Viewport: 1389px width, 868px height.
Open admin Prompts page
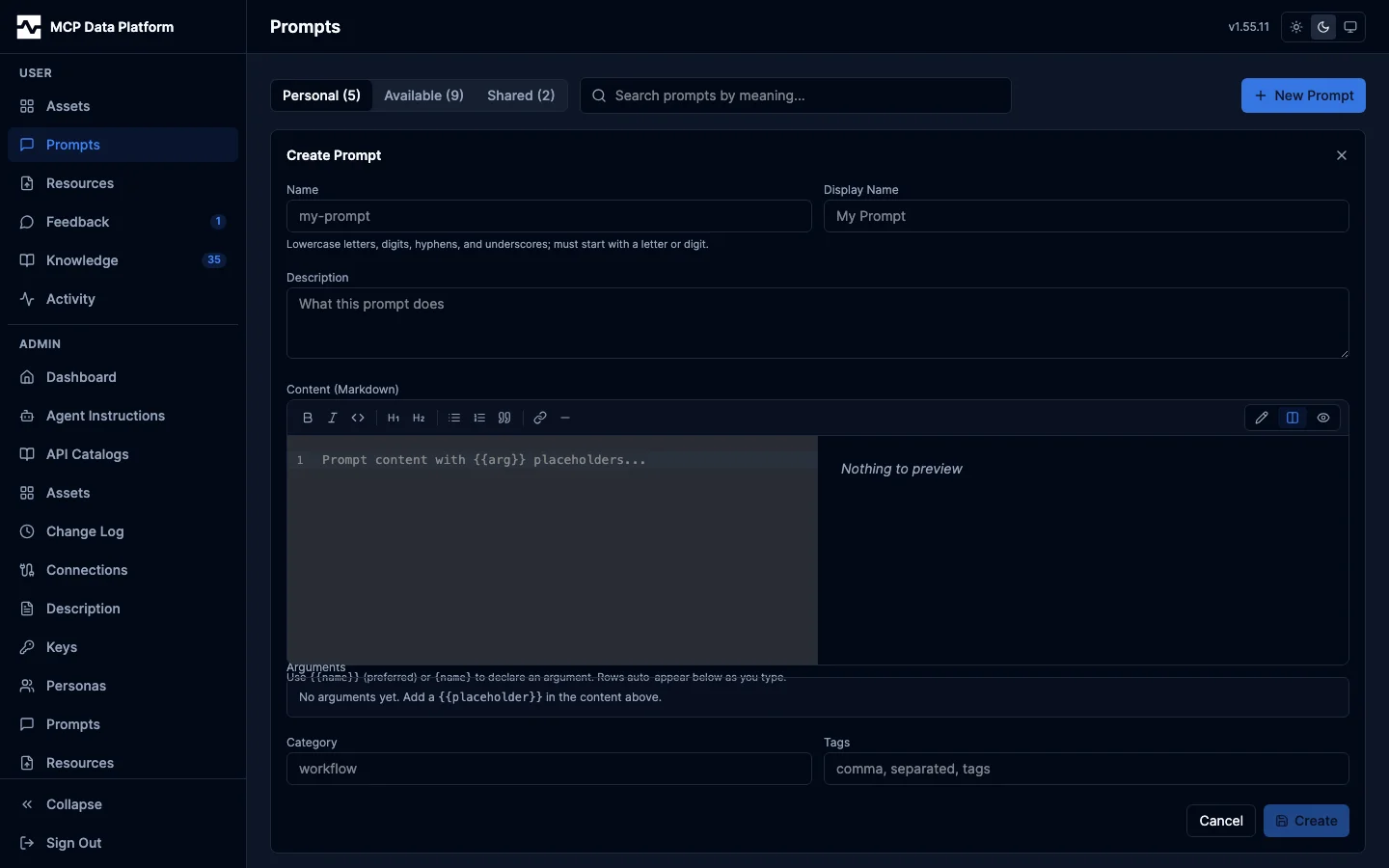[123, 724]
